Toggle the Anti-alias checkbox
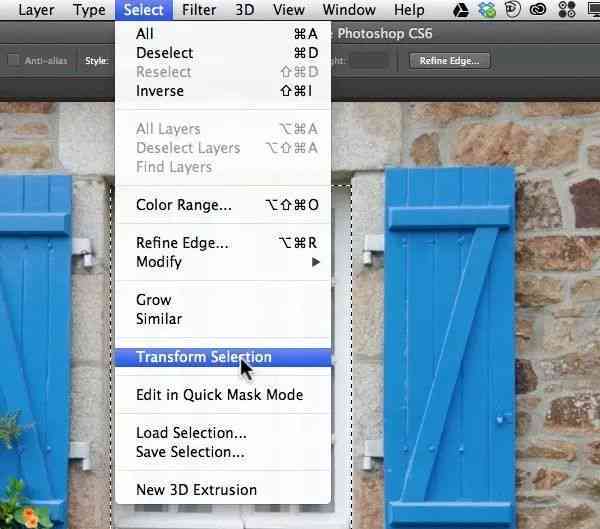The width and height of the screenshot is (600, 529). 13,60
